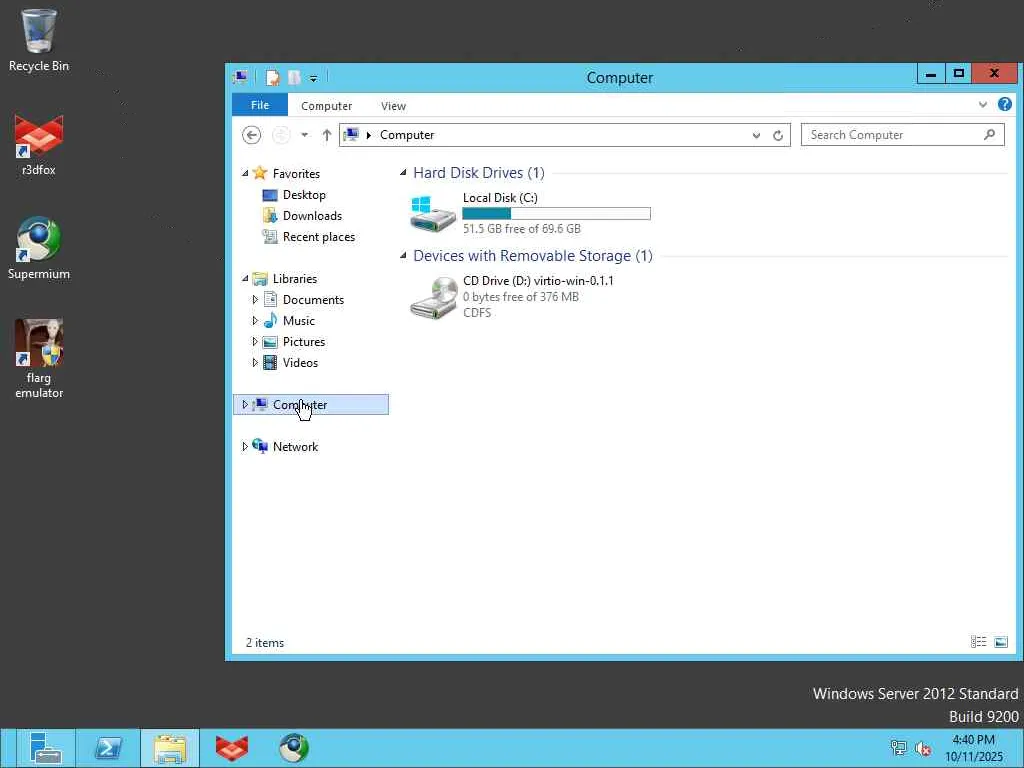Expand the Music library node
Viewport: 1024px width, 768px height.
coord(255,321)
